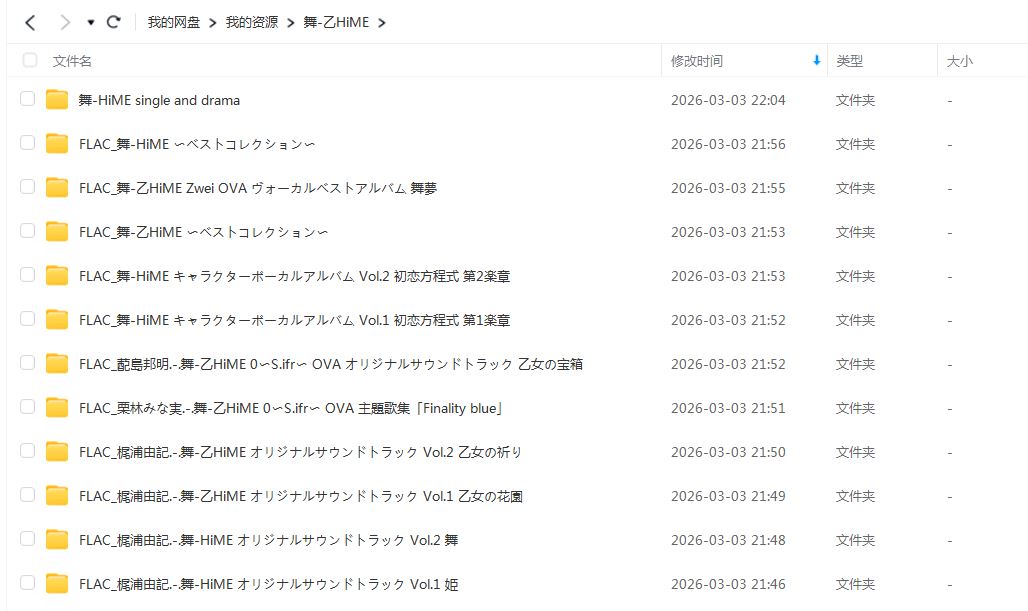Image resolution: width=1028 pixels, height=611 pixels.
Task: Go forward with the right arrow icon
Action: (x=64, y=22)
